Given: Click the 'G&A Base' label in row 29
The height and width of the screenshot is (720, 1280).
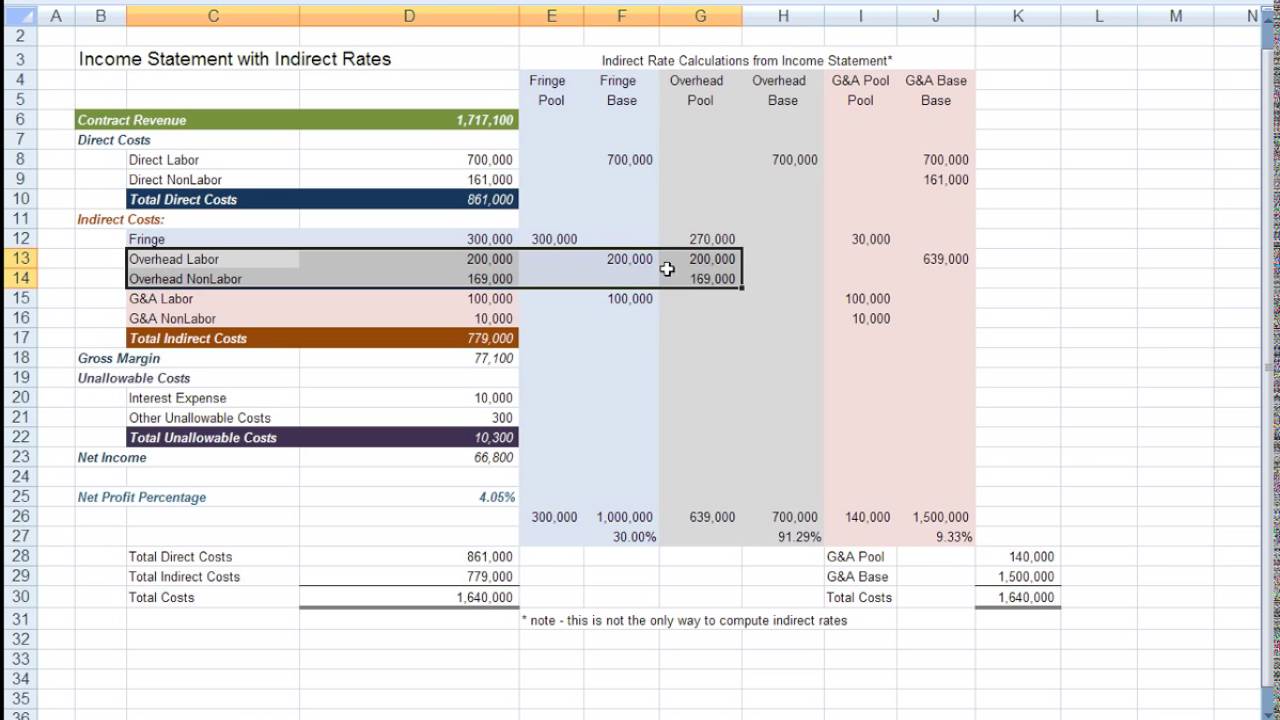Looking at the screenshot, I should (x=856, y=577).
